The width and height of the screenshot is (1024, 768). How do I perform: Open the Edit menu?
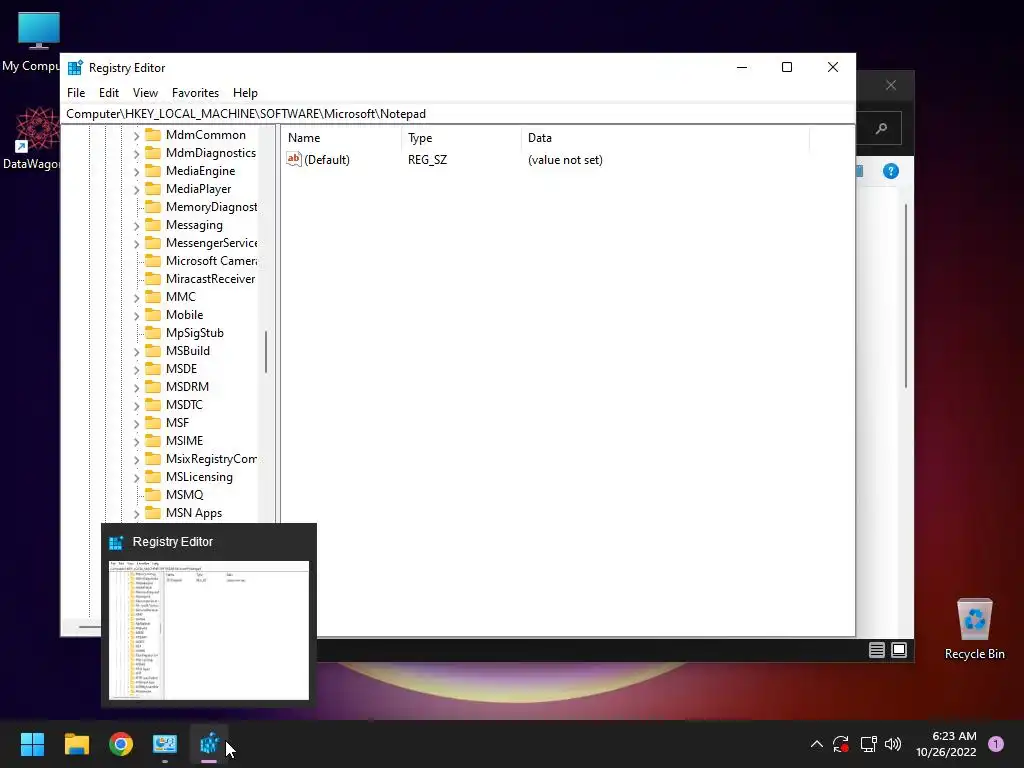(x=108, y=93)
